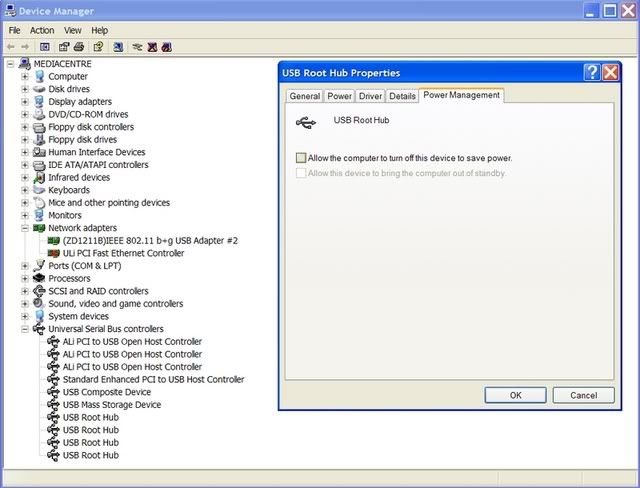640x488 pixels.
Task: Collapse the Network adapters node
Action: (24, 228)
